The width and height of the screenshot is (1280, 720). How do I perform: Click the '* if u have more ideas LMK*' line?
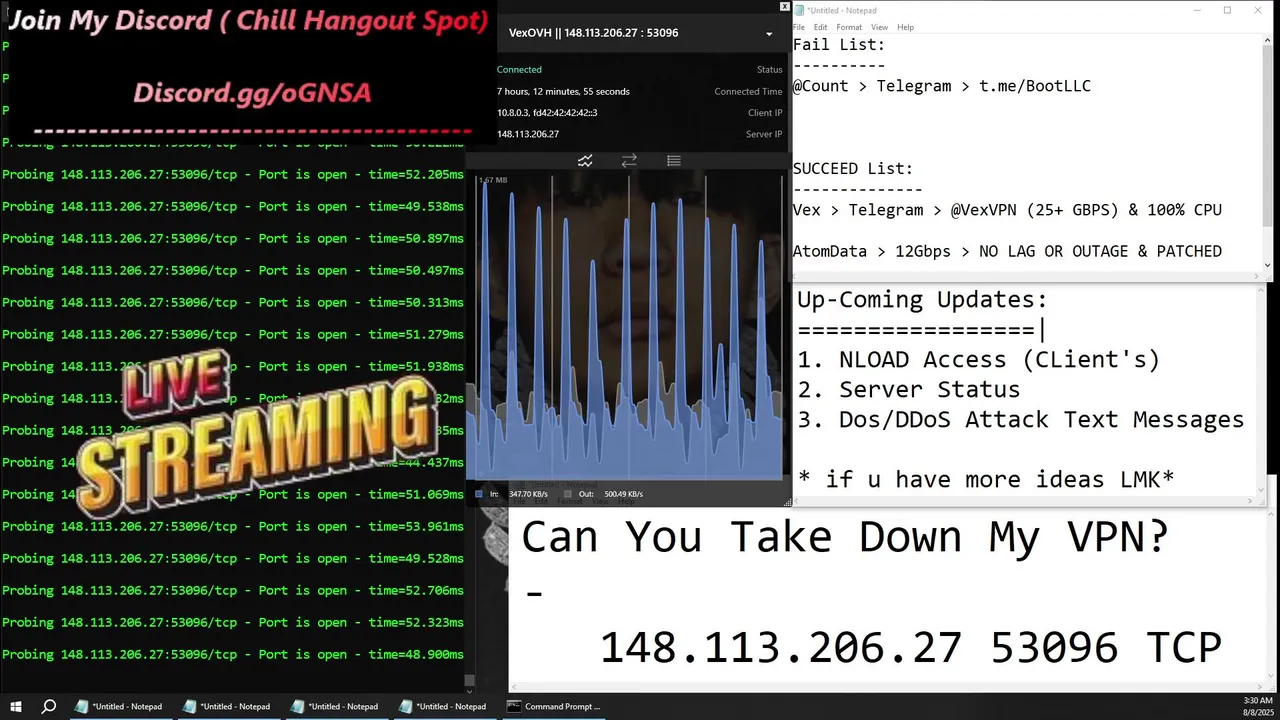(986, 480)
